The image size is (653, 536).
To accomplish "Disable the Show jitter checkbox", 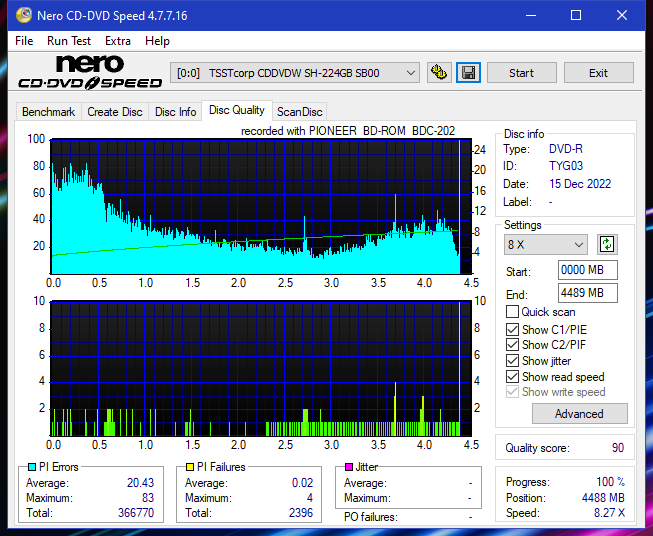I will 512,361.
